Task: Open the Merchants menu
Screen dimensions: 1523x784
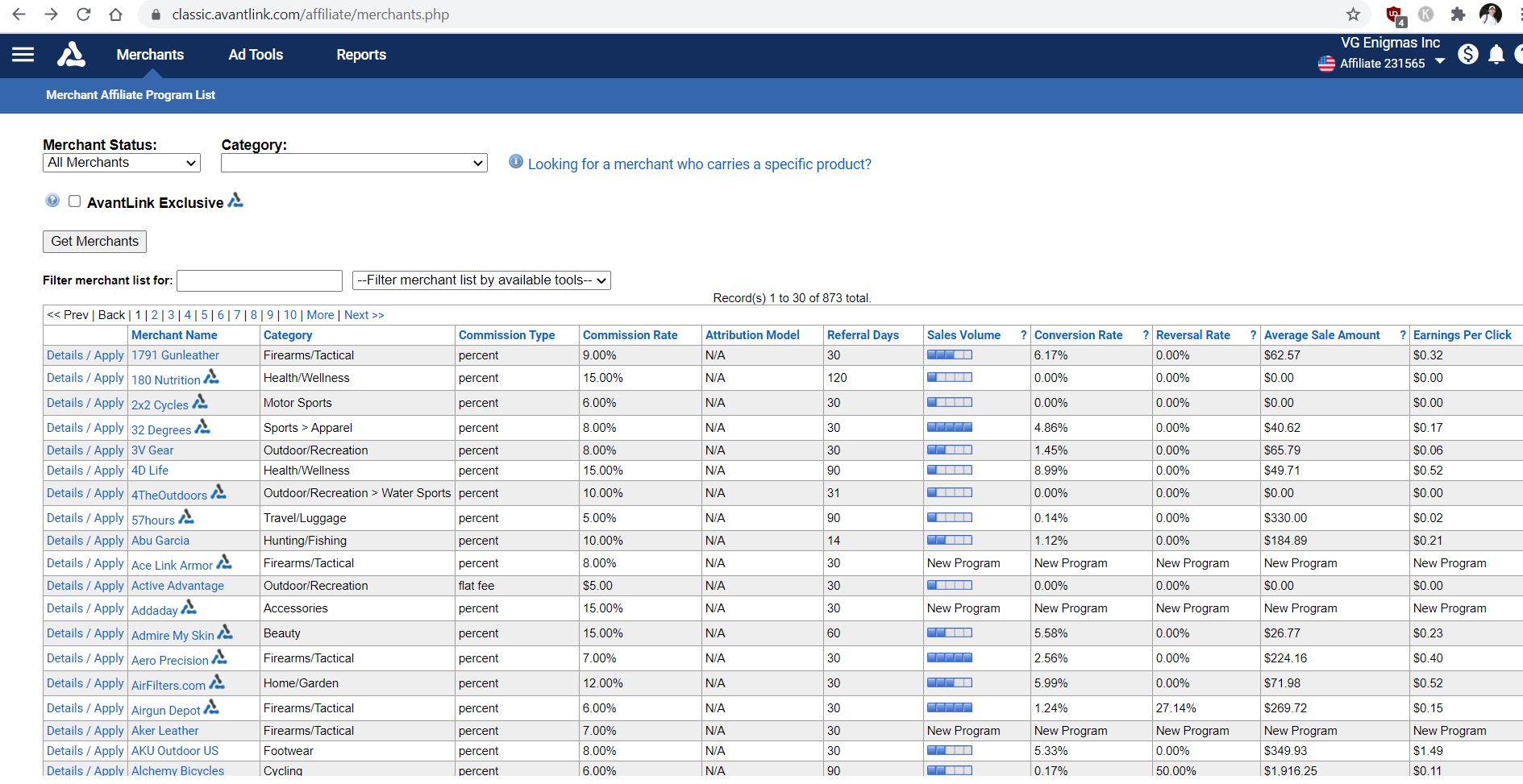Action: pyautogui.click(x=150, y=55)
